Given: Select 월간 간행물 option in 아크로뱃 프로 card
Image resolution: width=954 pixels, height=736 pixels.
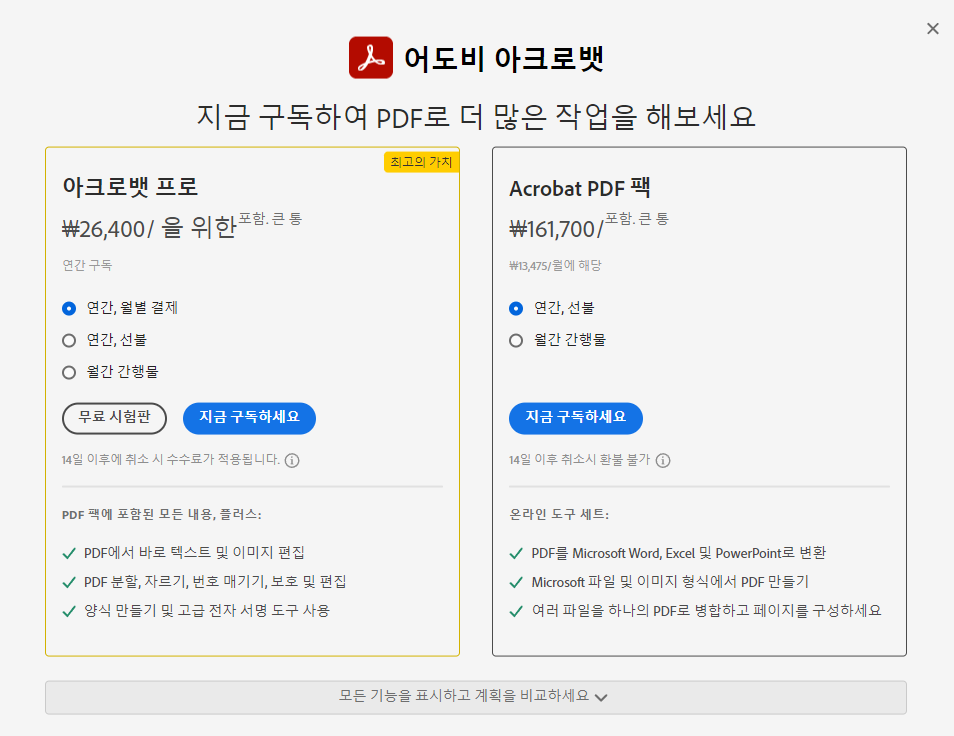Looking at the screenshot, I should pos(67,372).
